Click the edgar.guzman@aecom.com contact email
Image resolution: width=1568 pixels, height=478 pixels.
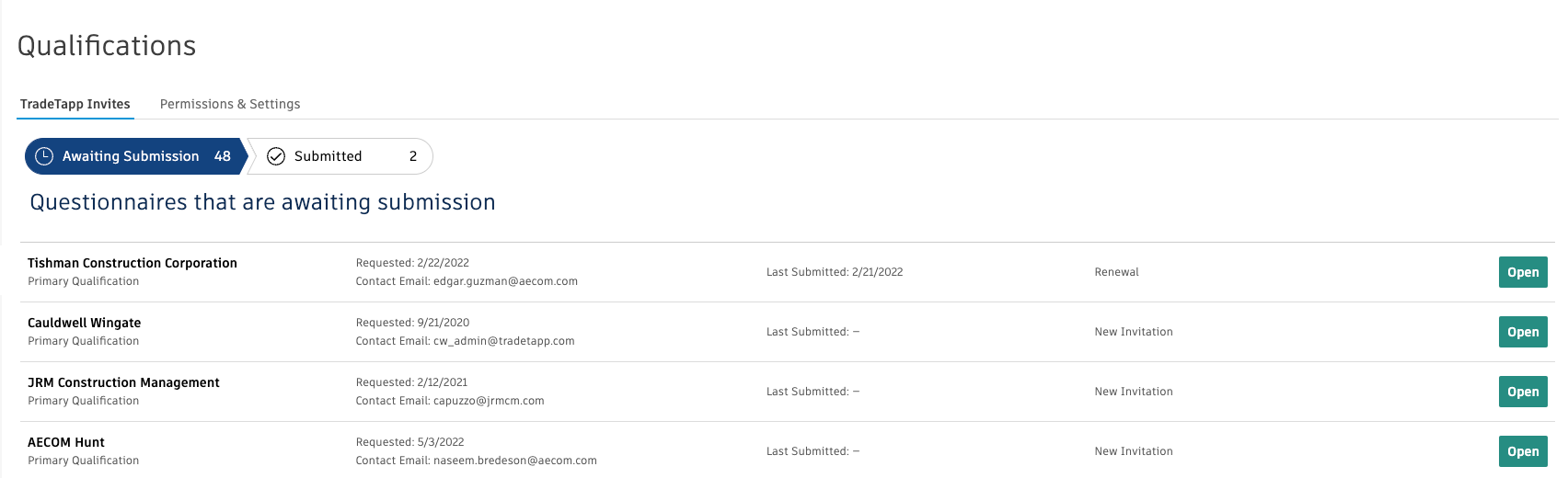[x=505, y=281]
